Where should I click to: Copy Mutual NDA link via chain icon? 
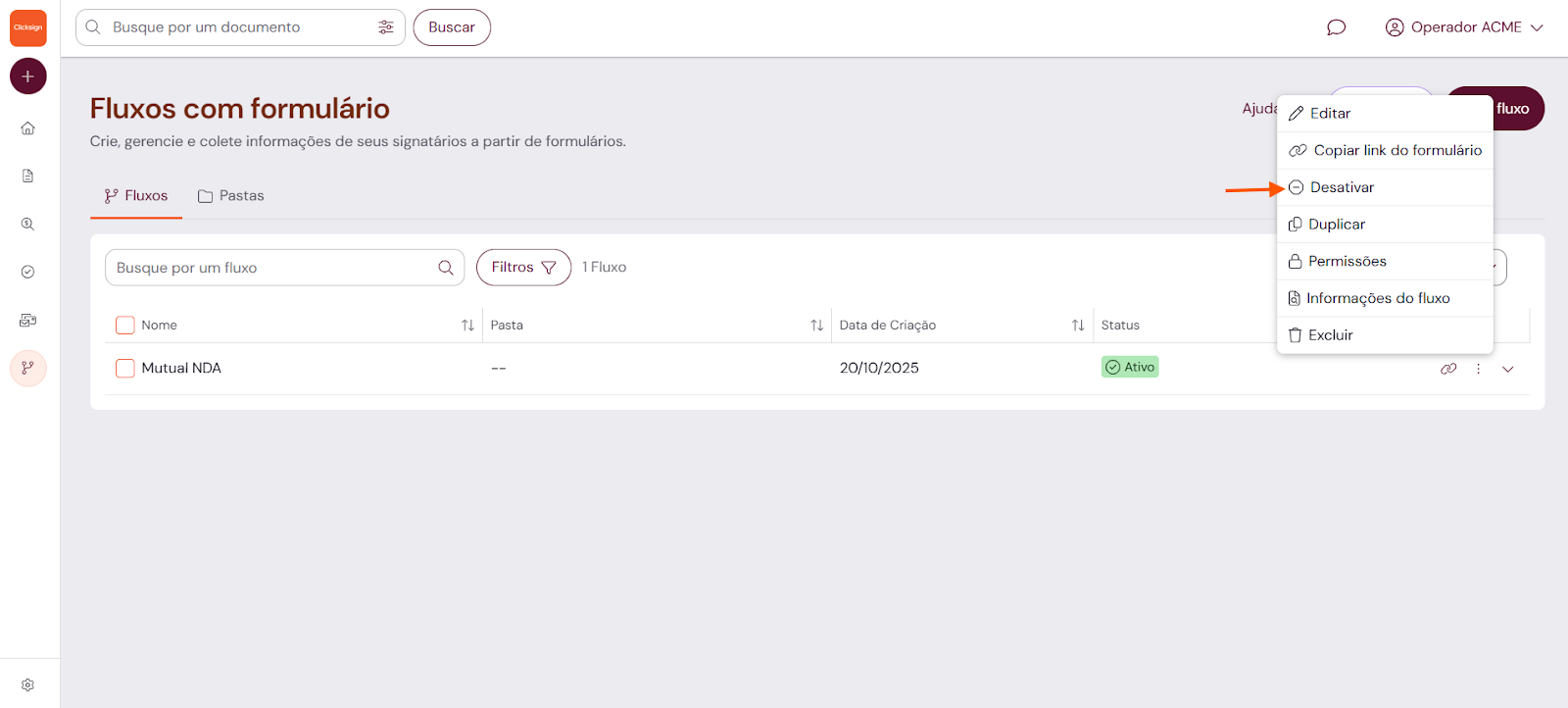[1448, 369]
